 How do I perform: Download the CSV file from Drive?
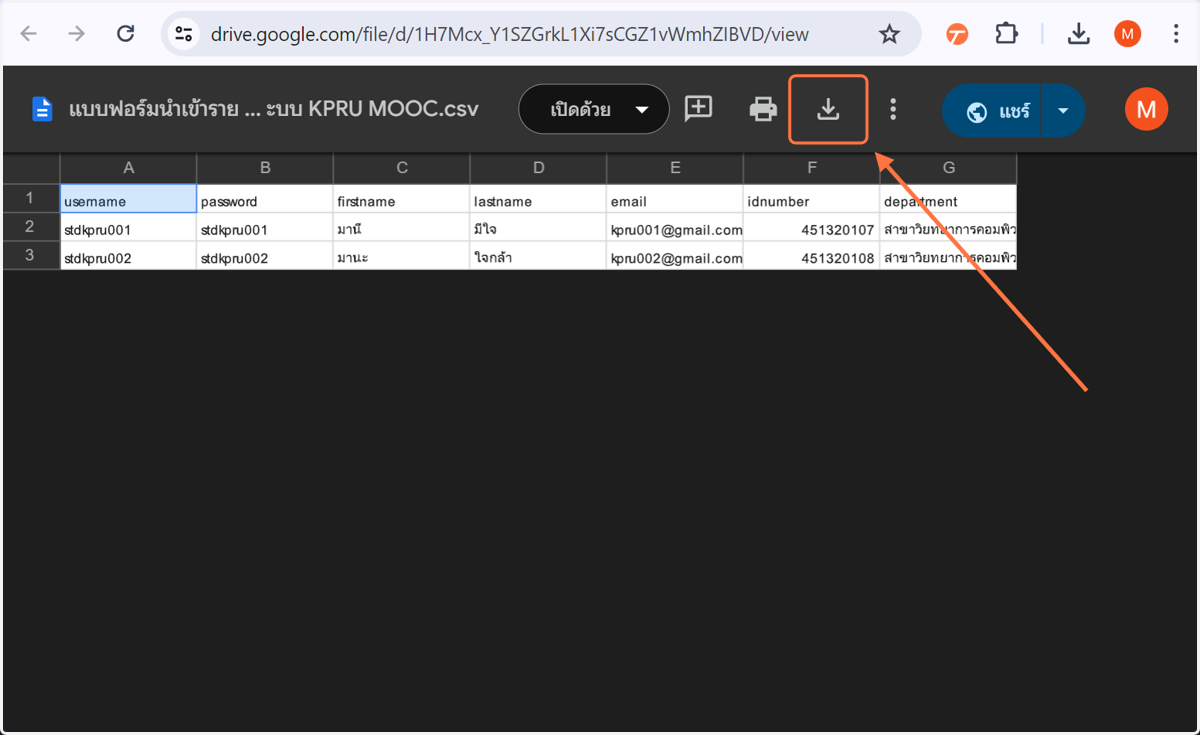[828, 109]
